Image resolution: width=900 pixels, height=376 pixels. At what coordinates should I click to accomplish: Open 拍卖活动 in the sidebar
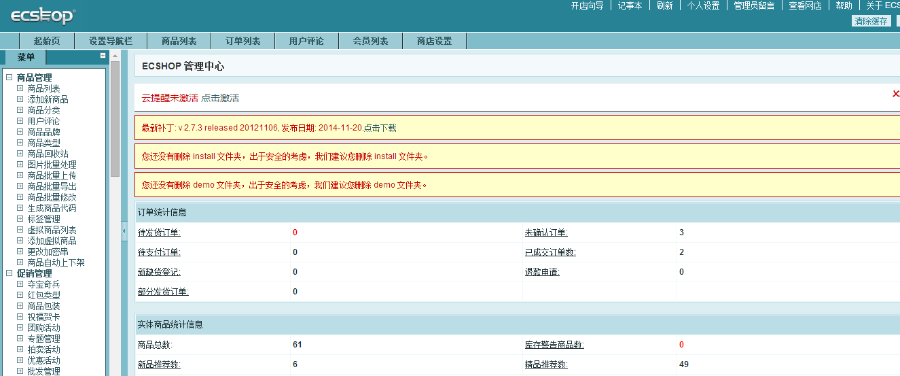click(44, 350)
